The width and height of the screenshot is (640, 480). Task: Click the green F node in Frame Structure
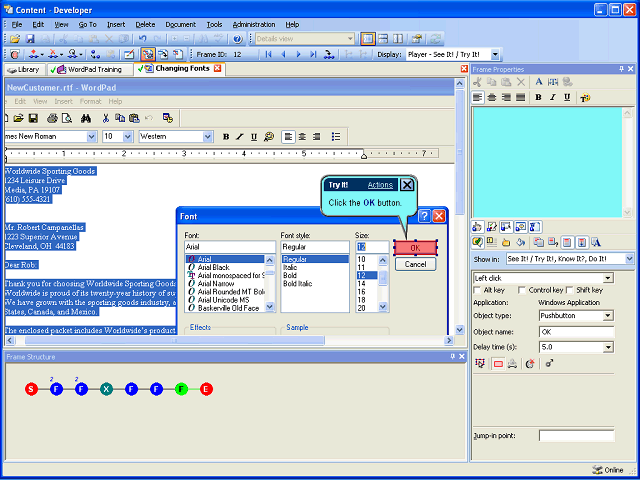(181, 389)
